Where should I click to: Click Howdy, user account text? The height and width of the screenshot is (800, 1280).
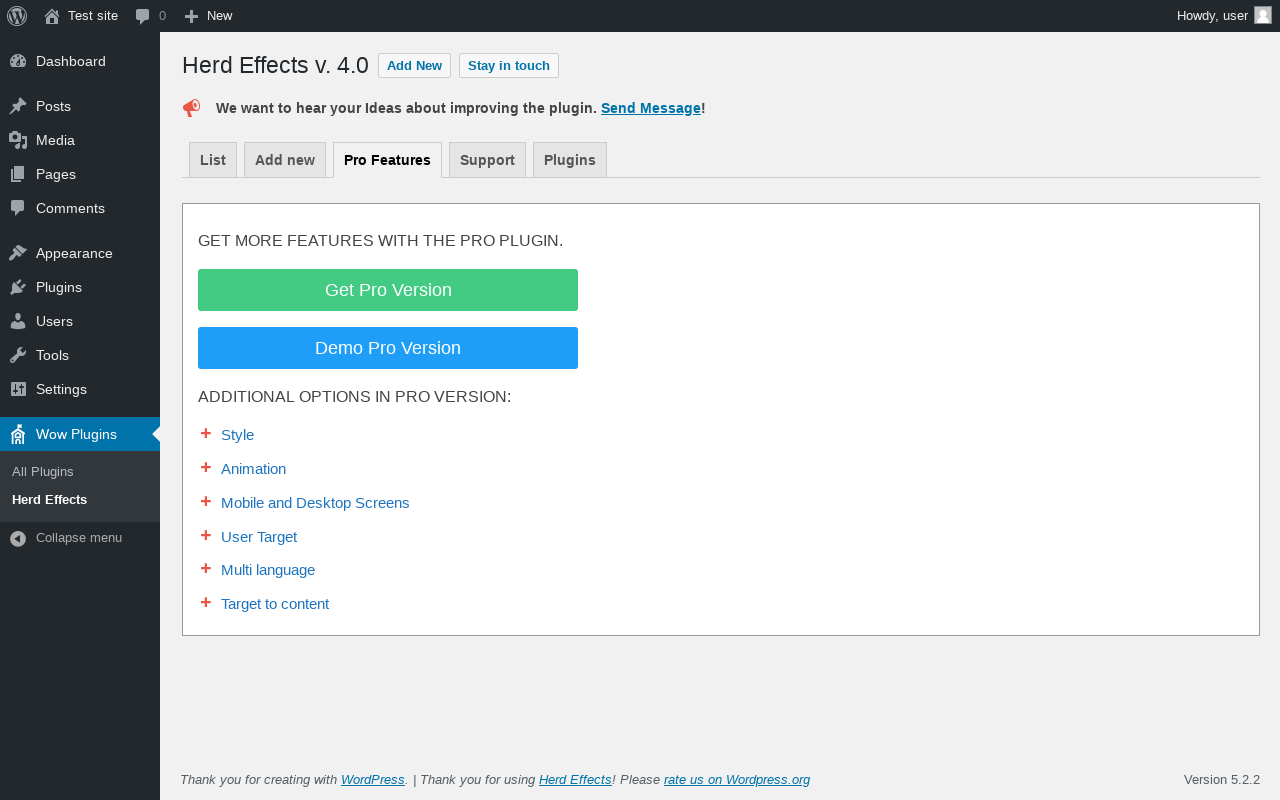click(x=1212, y=16)
